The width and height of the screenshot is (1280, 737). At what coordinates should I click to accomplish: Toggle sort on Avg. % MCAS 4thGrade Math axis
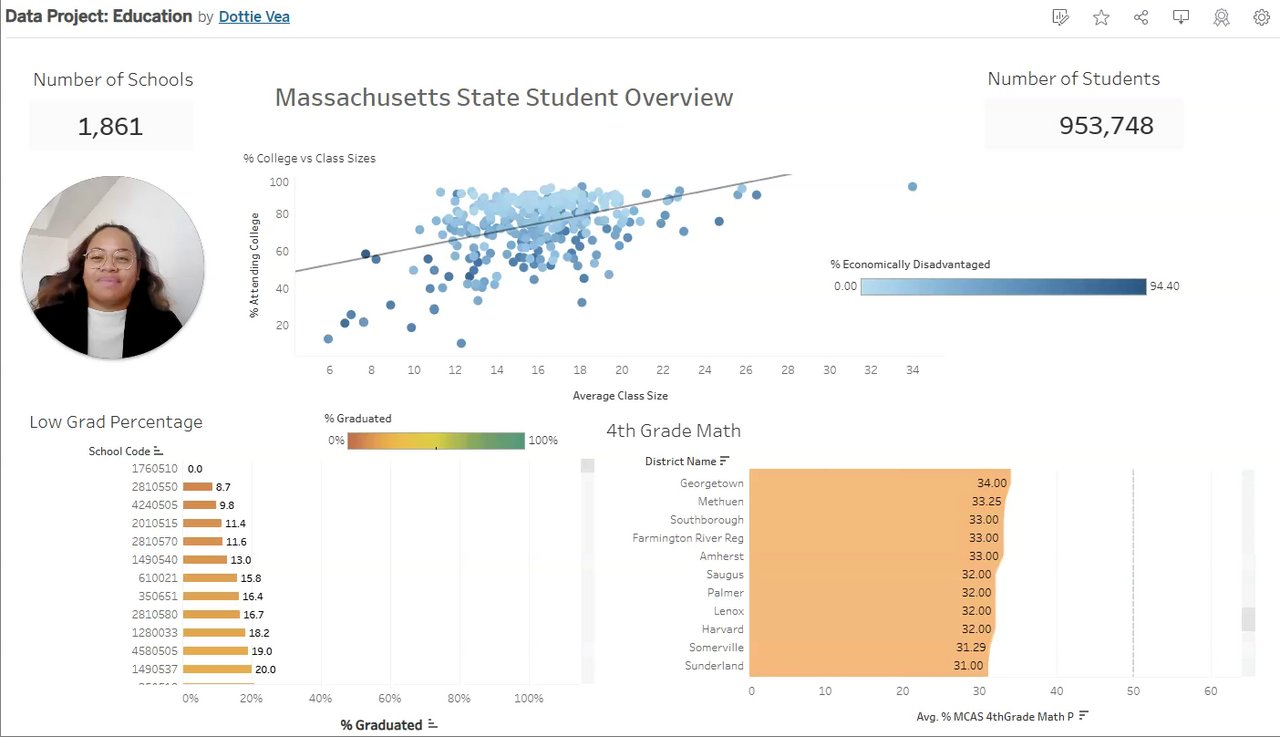pos(1083,716)
